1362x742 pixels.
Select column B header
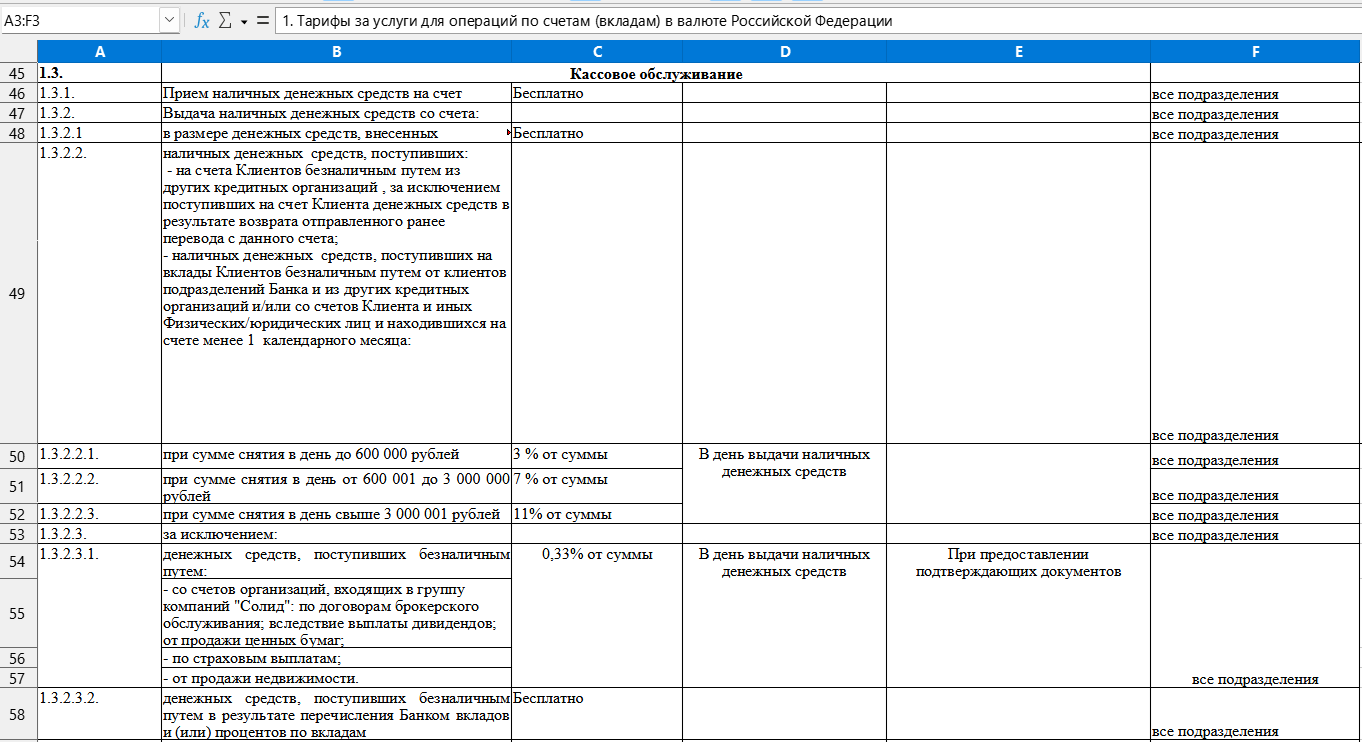coord(336,52)
